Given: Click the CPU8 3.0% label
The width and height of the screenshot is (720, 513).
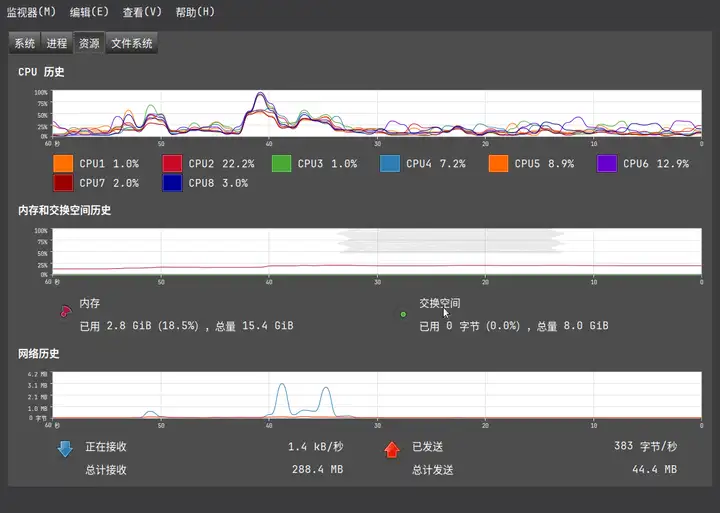Looking at the screenshot, I should point(218,183).
